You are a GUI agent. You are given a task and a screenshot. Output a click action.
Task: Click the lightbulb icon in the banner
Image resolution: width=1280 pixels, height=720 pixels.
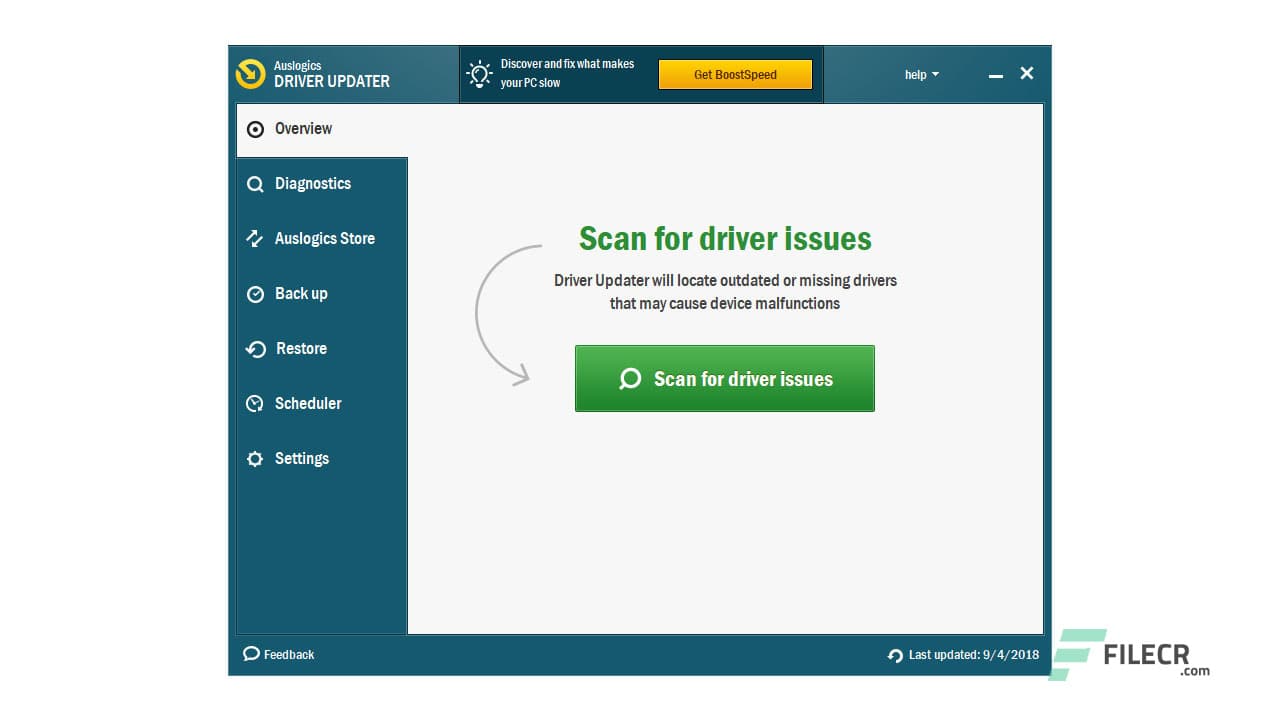478,73
